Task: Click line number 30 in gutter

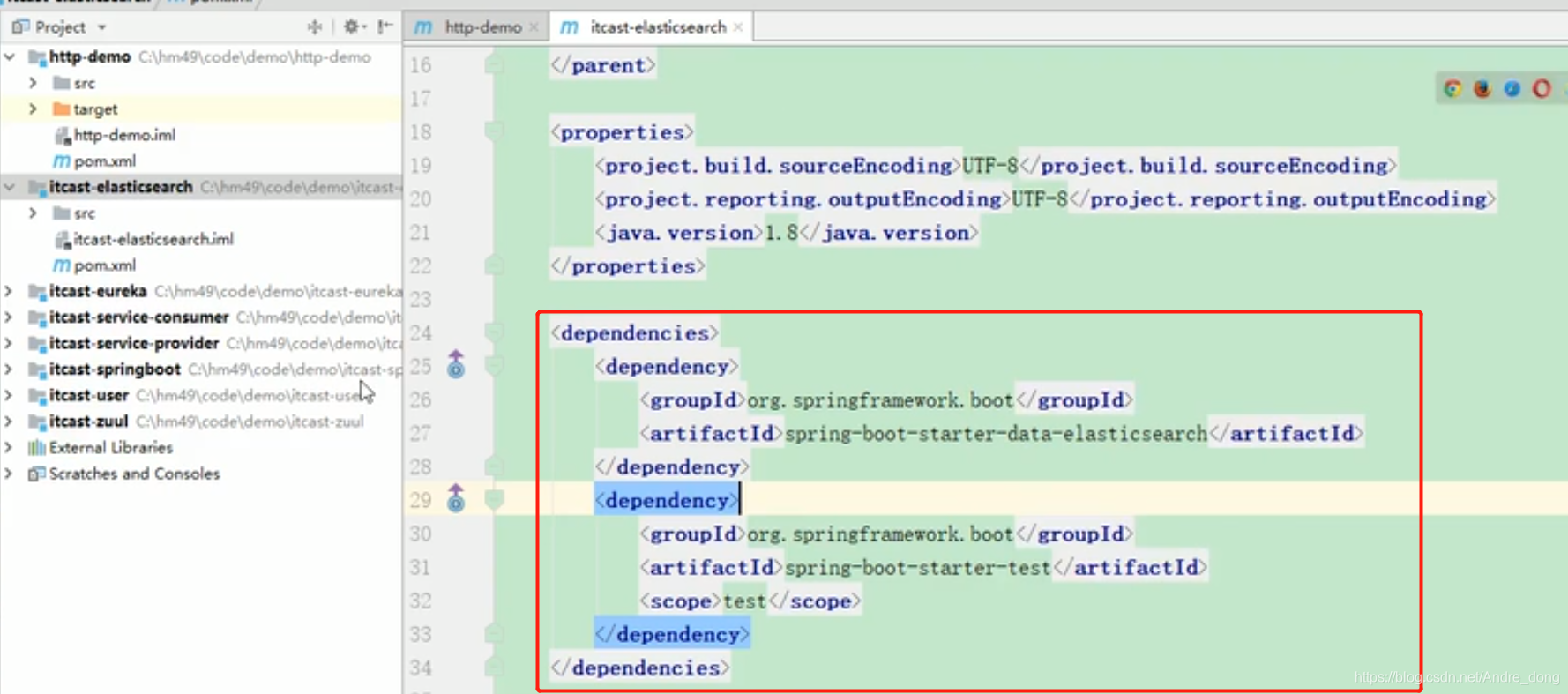Action: click(421, 534)
